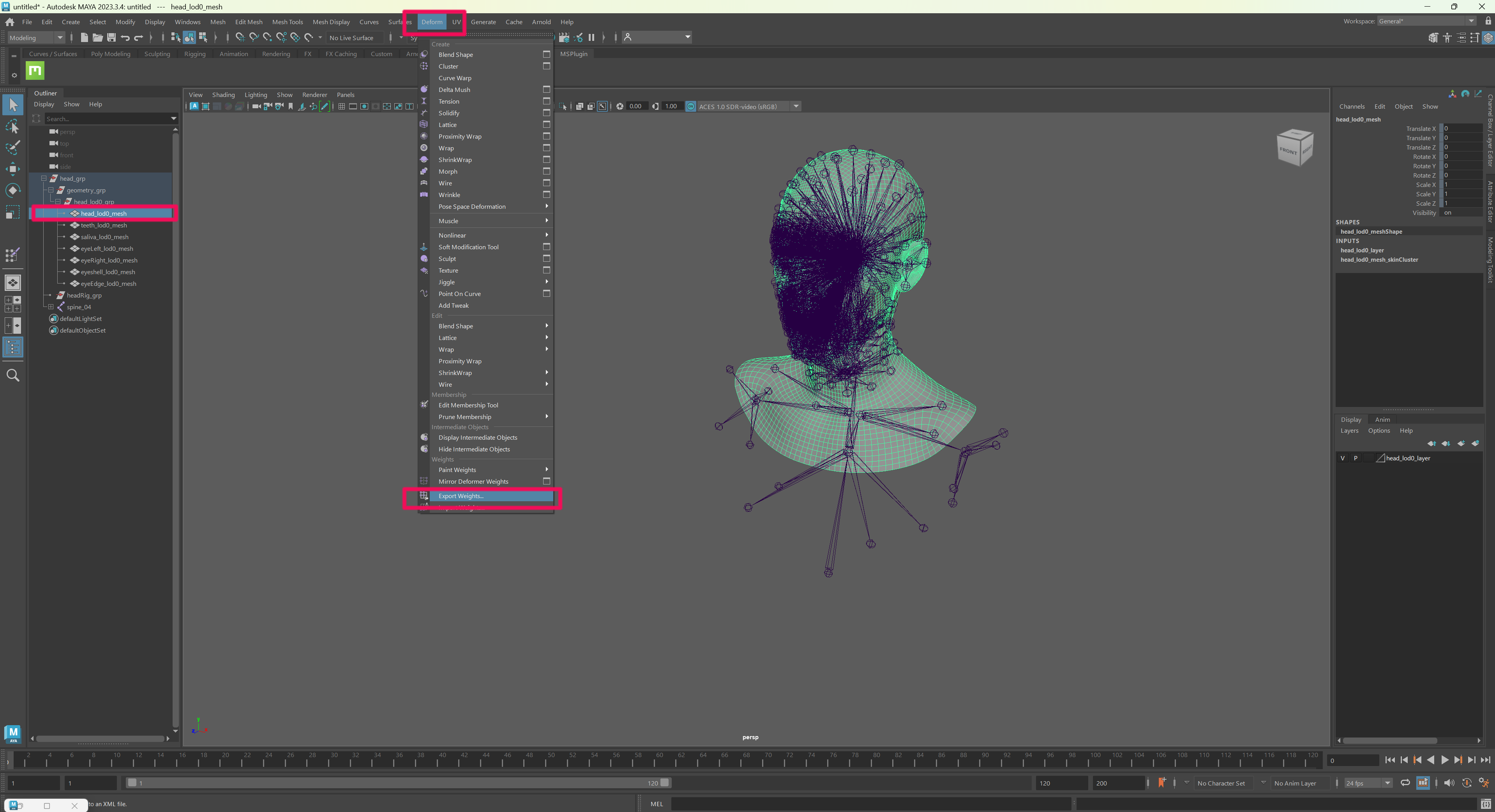This screenshot has height=812, width=1495.
Task: Click the ViewCube front face
Action: pyautogui.click(x=1288, y=151)
